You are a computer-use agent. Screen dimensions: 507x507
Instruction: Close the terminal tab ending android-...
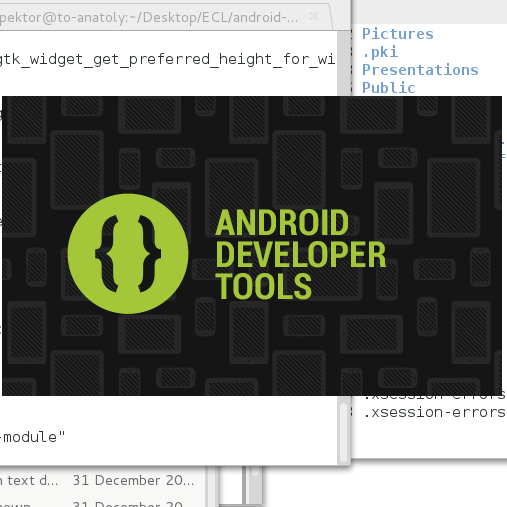click(314, 16)
